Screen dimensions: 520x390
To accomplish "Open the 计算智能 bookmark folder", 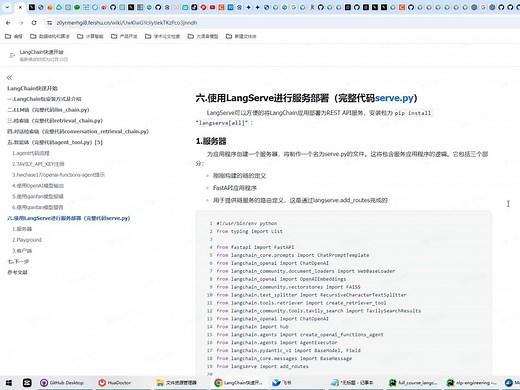I will point(90,36).
